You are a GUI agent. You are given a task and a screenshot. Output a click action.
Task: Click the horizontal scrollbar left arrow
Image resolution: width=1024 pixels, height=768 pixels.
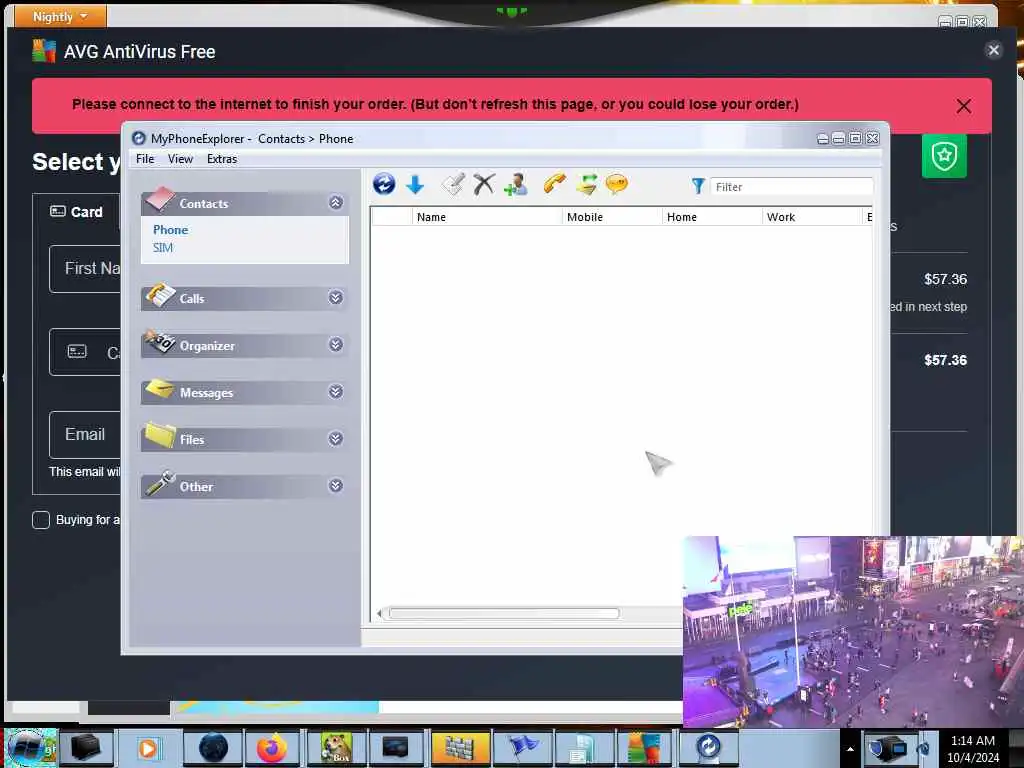379,613
